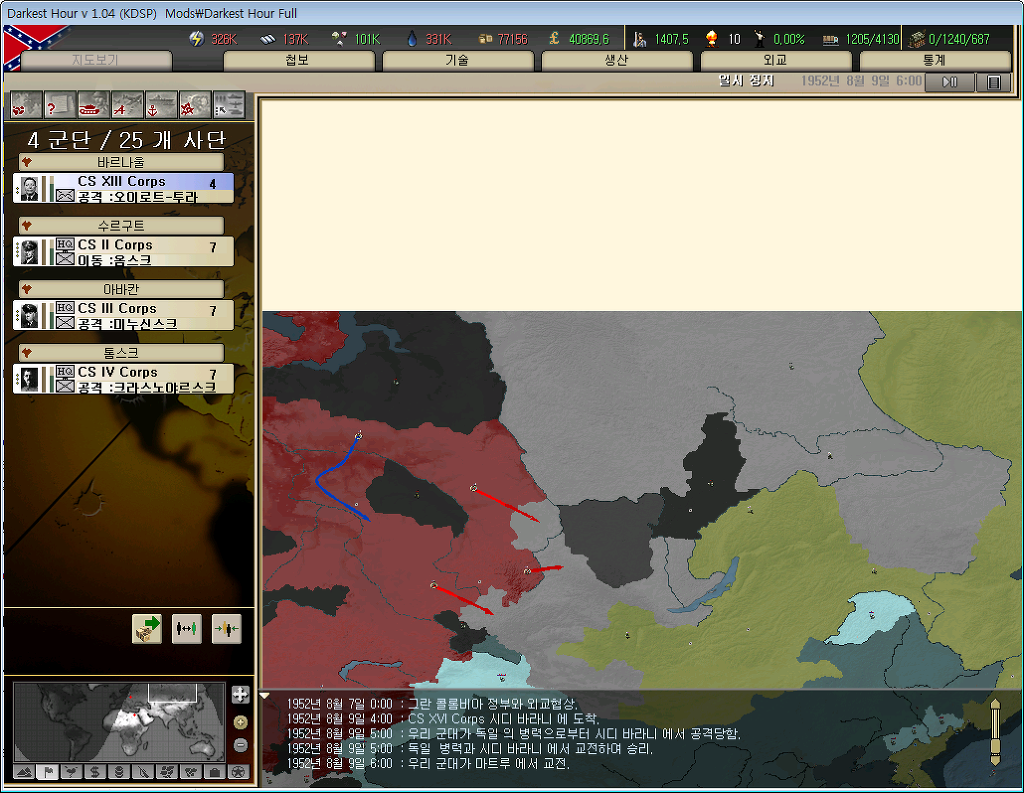Switch to the area map mode icon
Image resolution: width=1024 pixels, height=793 pixels.
click(191, 772)
